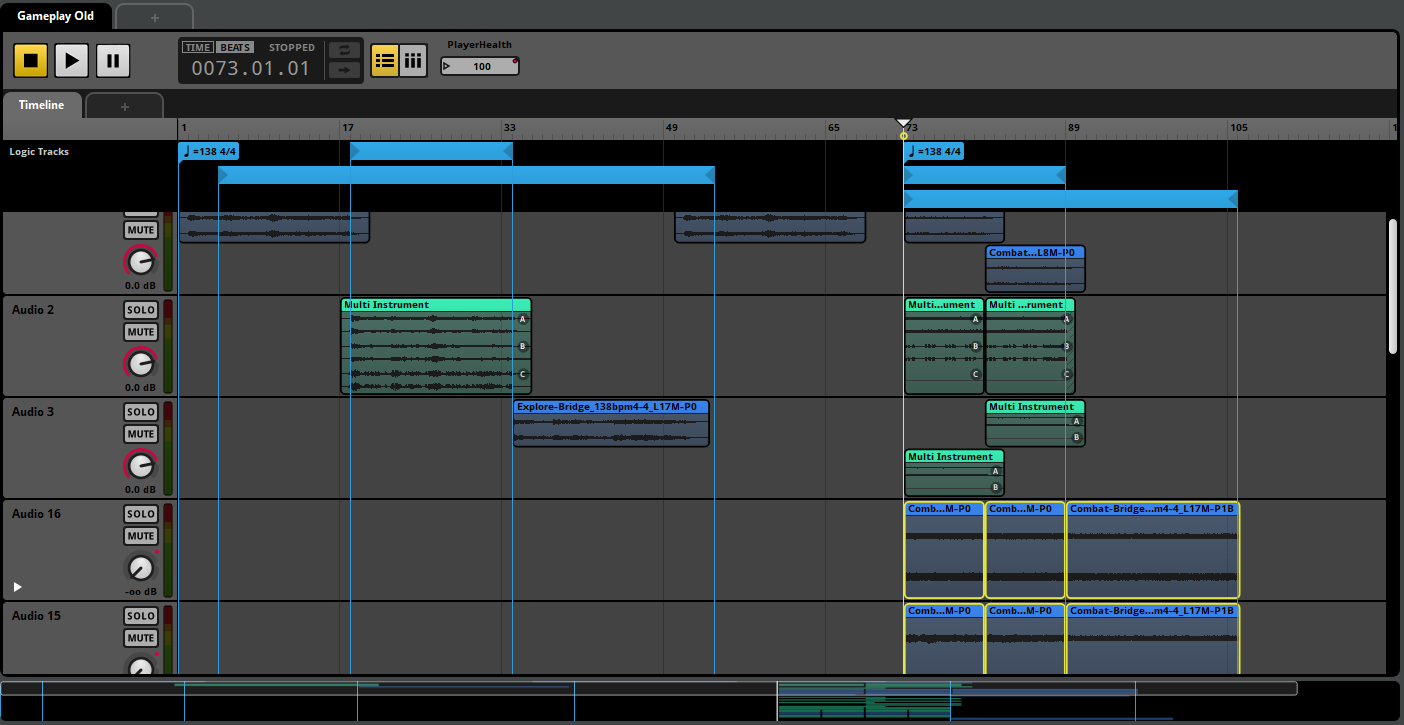Solo the Audio 15 track
This screenshot has width=1404, height=725.
coord(140,616)
